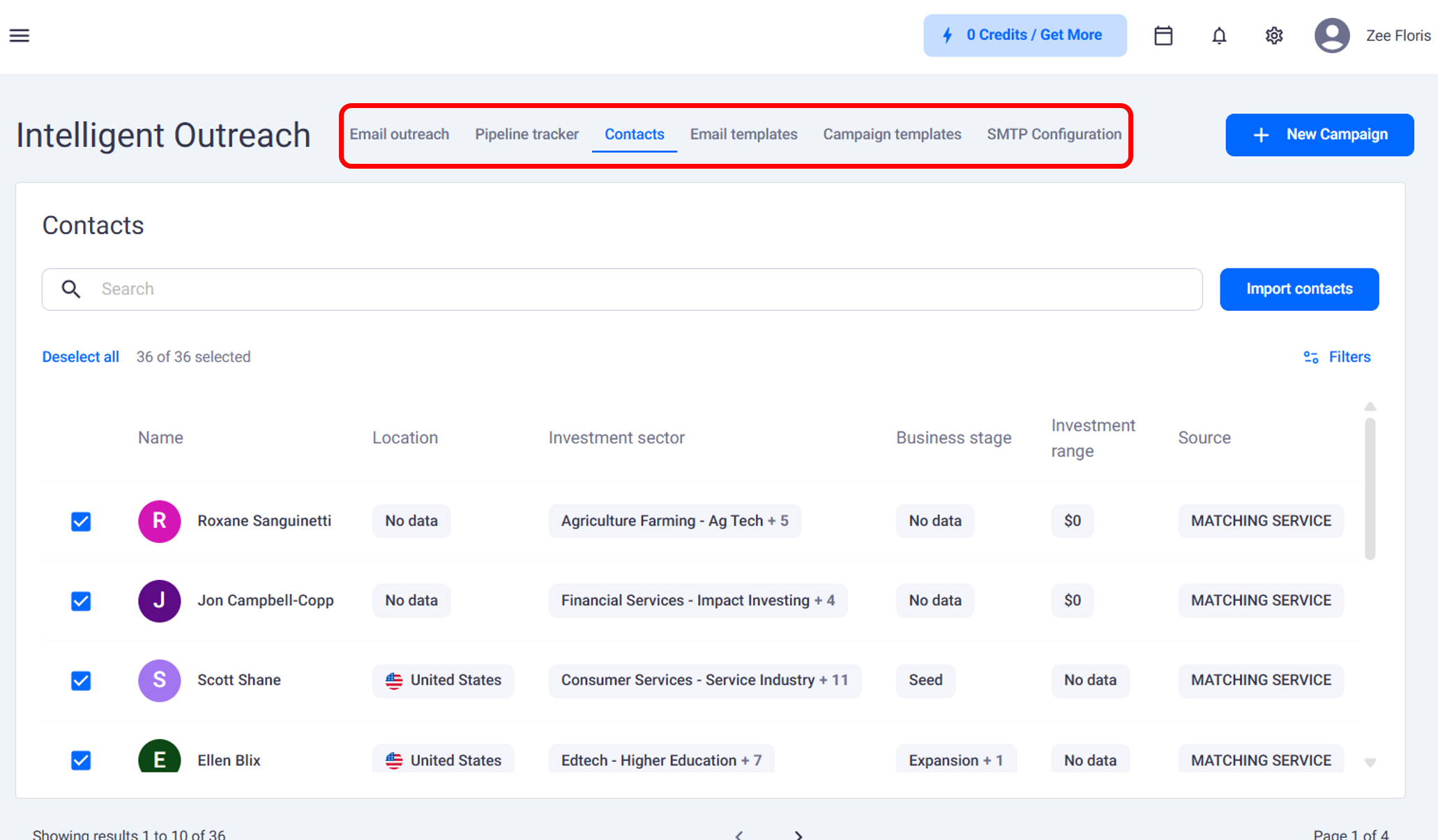Go to next results page arrow
This screenshot has width=1438, height=840.
(x=799, y=834)
